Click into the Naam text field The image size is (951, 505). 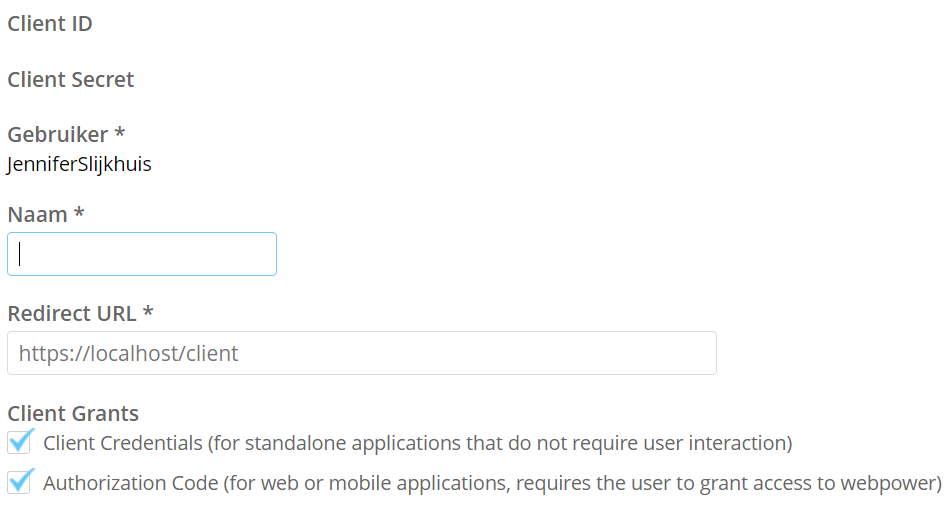point(141,254)
